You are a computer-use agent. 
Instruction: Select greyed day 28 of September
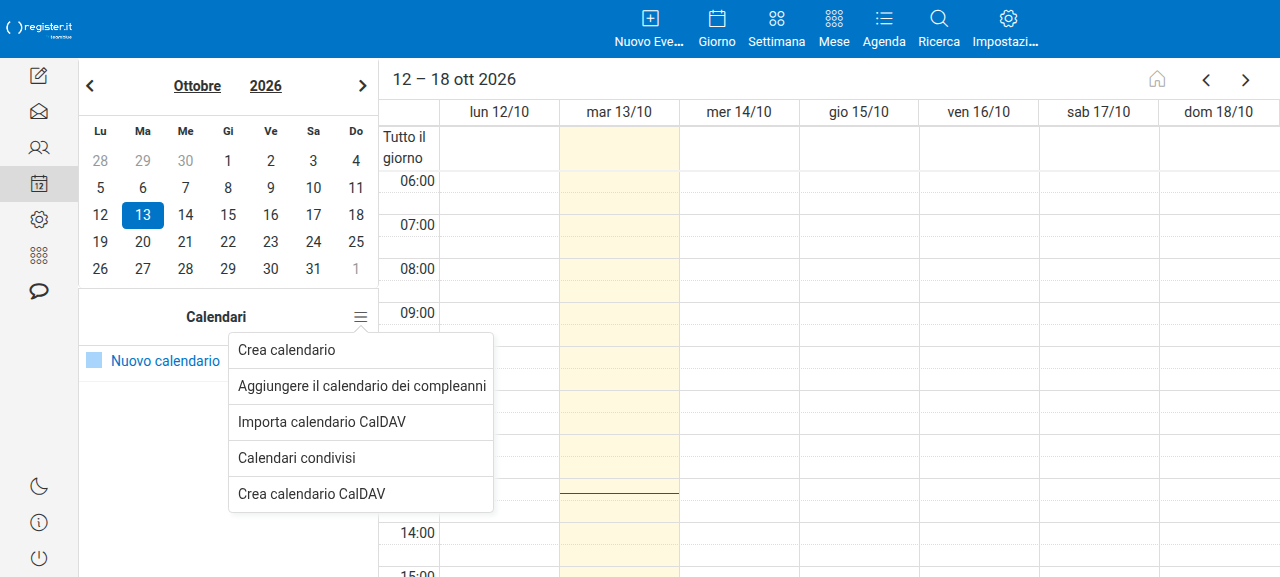click(x=100, y=161)
